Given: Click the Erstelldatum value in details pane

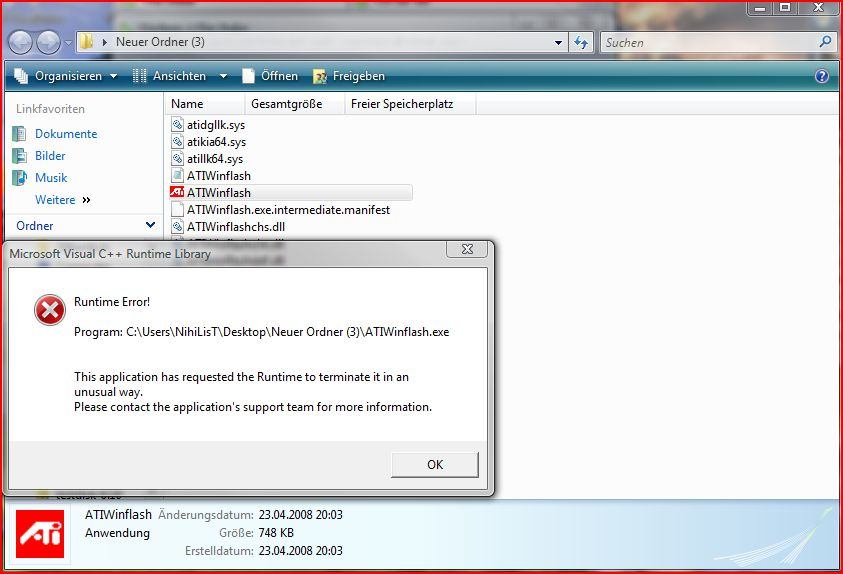Looking at the screenshot, I should coord(301,551).
